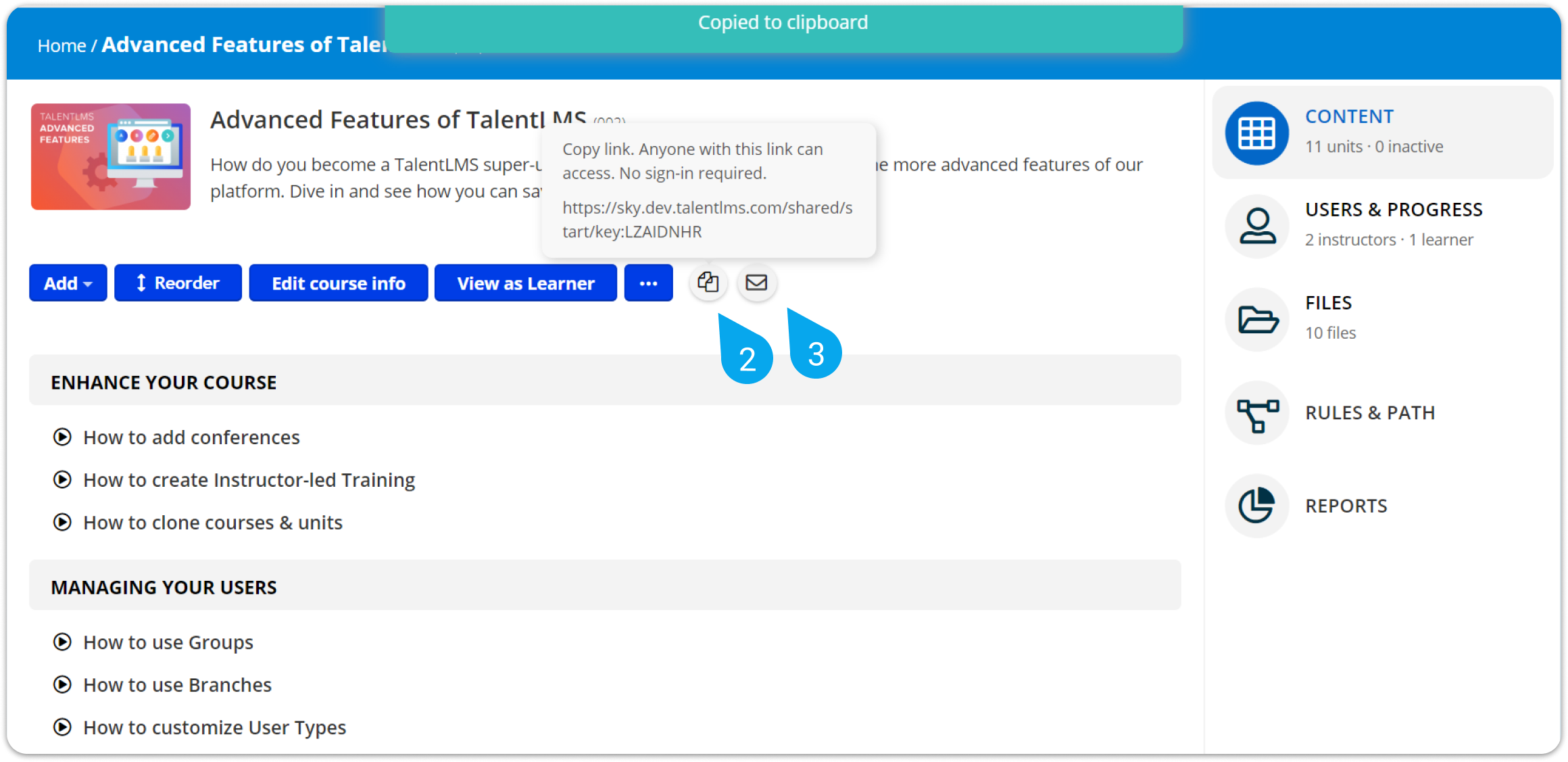This screenshot has height=762, width=1568.
Task: Click play icon beside How to use Groups
Action: click(x=62, y=642)
